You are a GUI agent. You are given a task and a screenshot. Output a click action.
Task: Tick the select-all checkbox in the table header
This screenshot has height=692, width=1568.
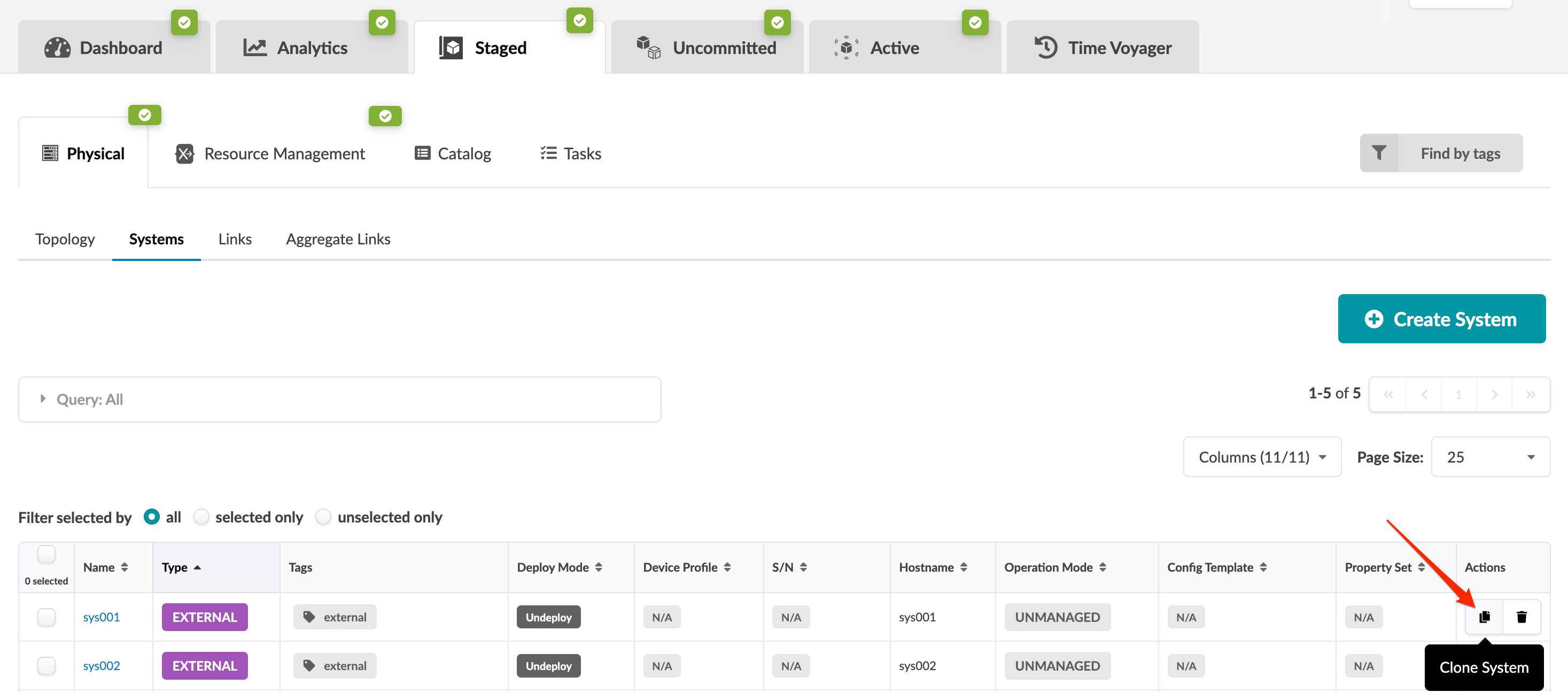(46, 553)
